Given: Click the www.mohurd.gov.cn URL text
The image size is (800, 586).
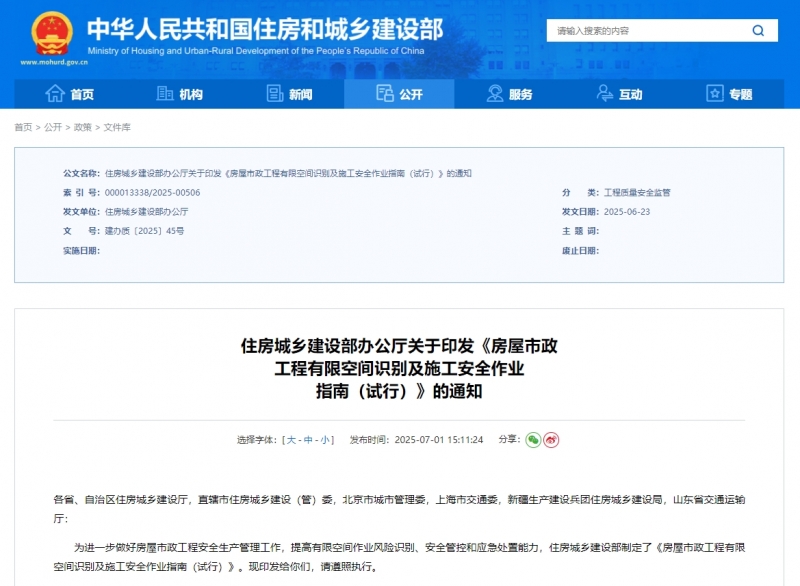Looking at the screenshot, I should (54, 62).
